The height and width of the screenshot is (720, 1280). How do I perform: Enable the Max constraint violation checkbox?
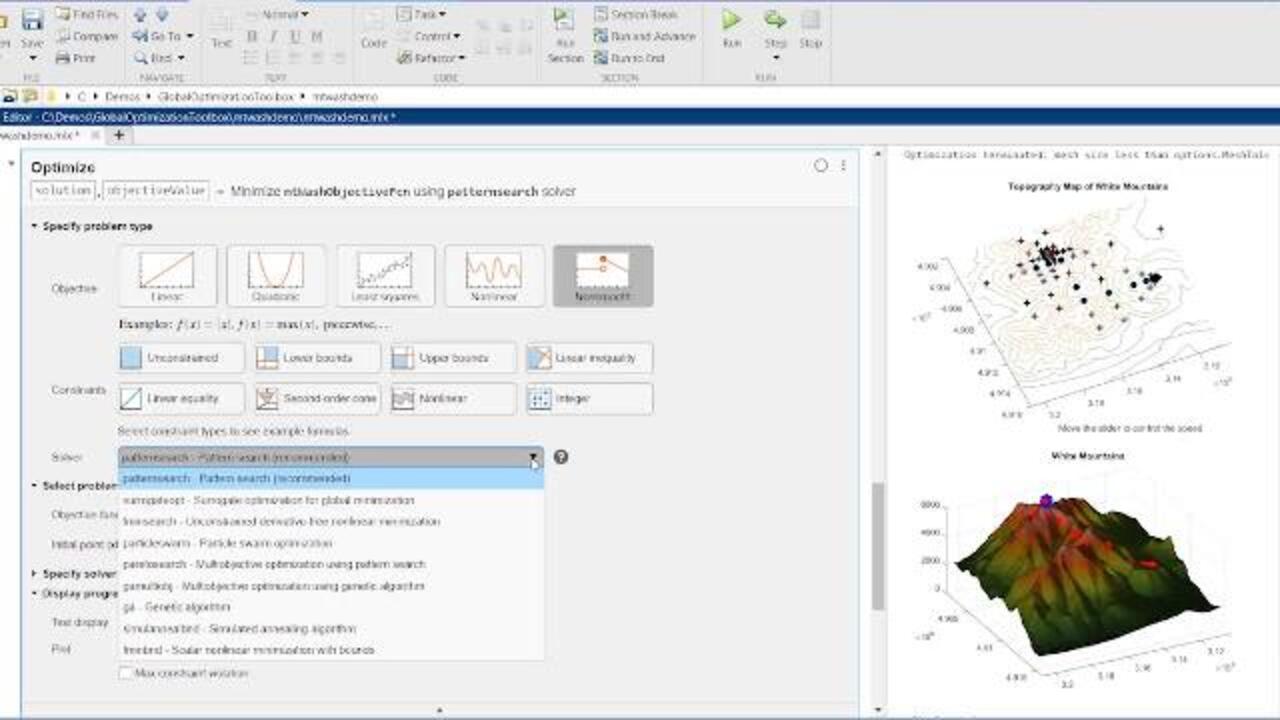click(x=126, y=674)
